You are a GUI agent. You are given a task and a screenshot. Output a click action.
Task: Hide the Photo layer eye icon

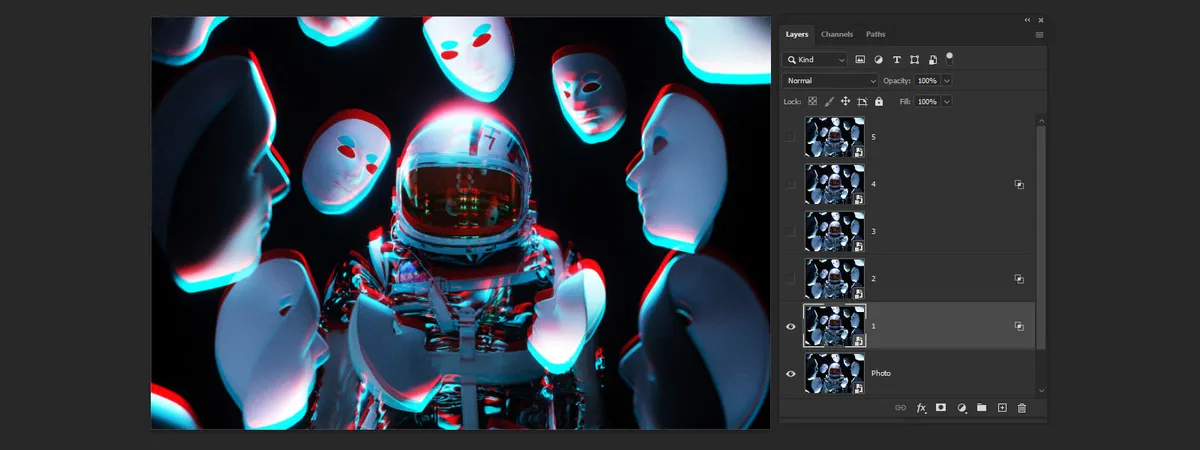791,373
